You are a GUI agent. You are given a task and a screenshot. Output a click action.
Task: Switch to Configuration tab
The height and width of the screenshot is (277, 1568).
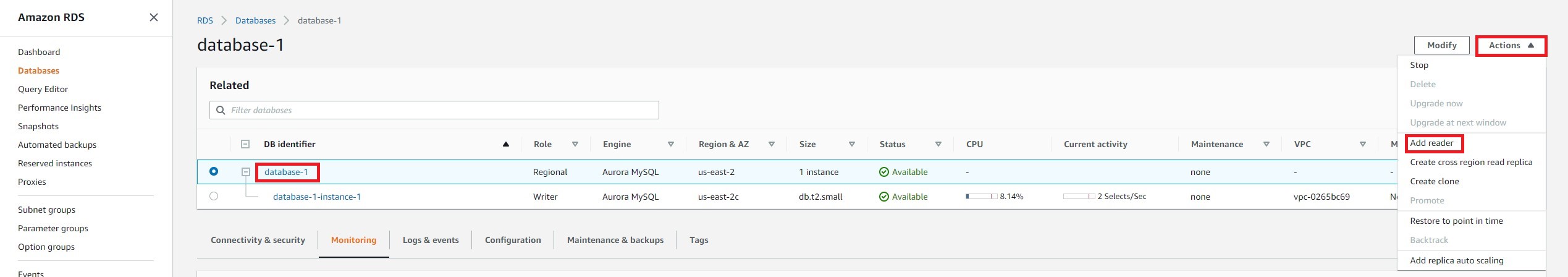(513, 240)
